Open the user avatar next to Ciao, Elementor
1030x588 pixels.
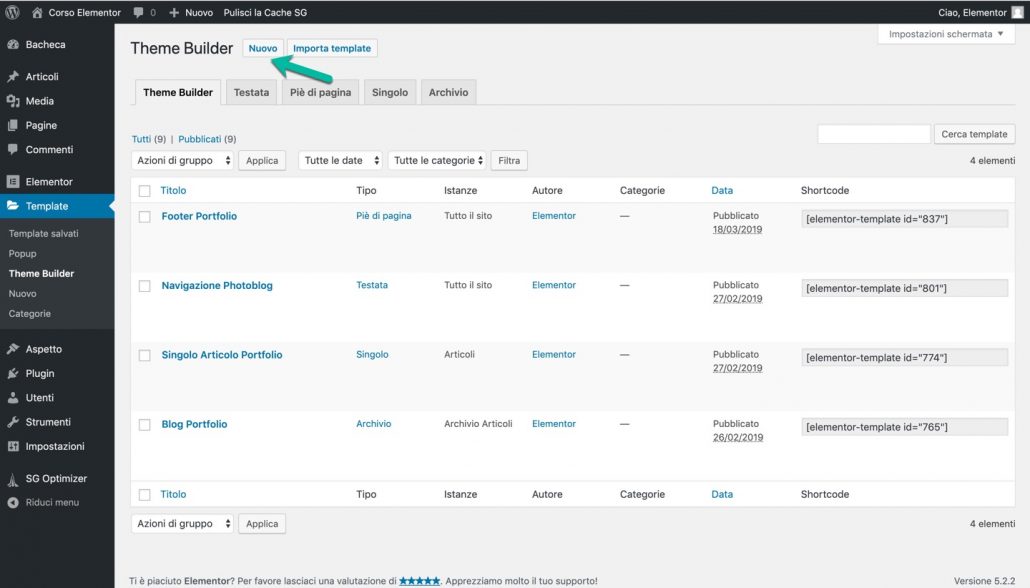tap(1018, 12)
